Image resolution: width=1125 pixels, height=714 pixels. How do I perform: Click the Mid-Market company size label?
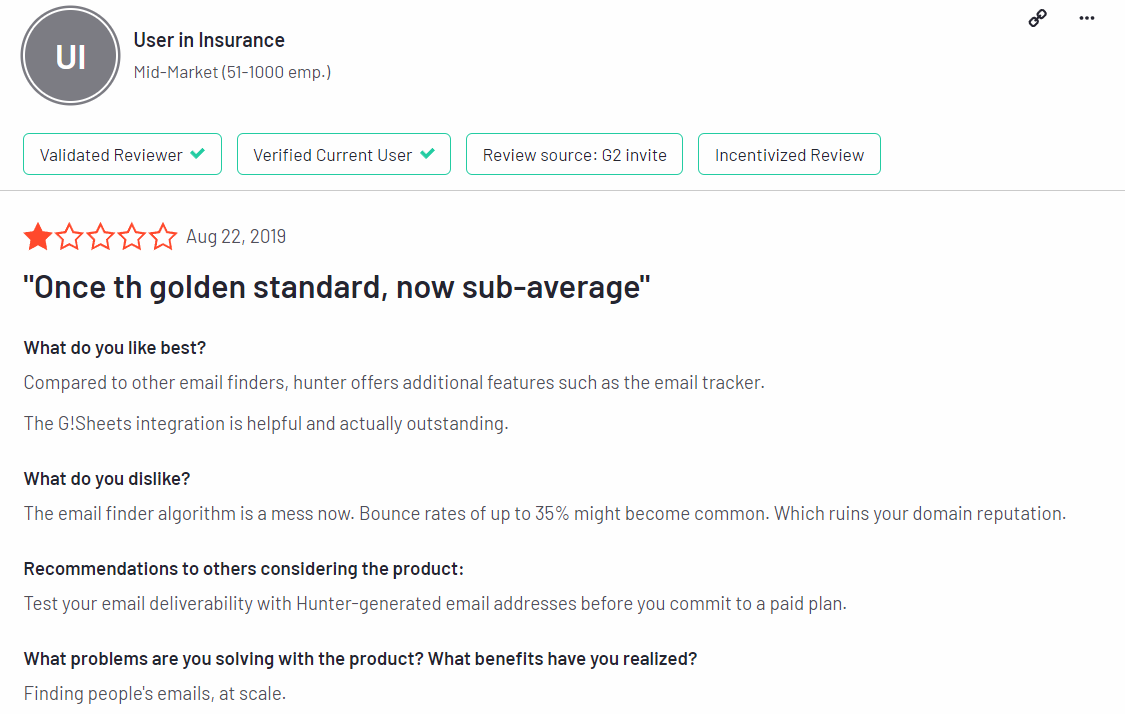click(x=232, y=72)
